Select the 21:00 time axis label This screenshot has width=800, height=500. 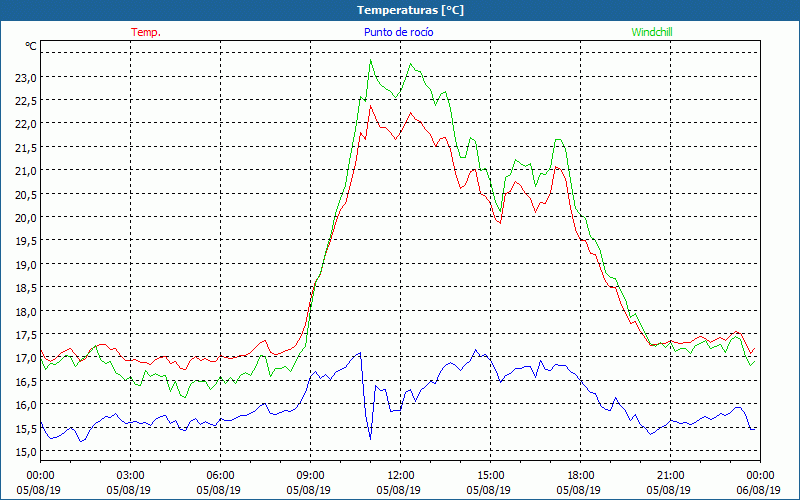670,475
